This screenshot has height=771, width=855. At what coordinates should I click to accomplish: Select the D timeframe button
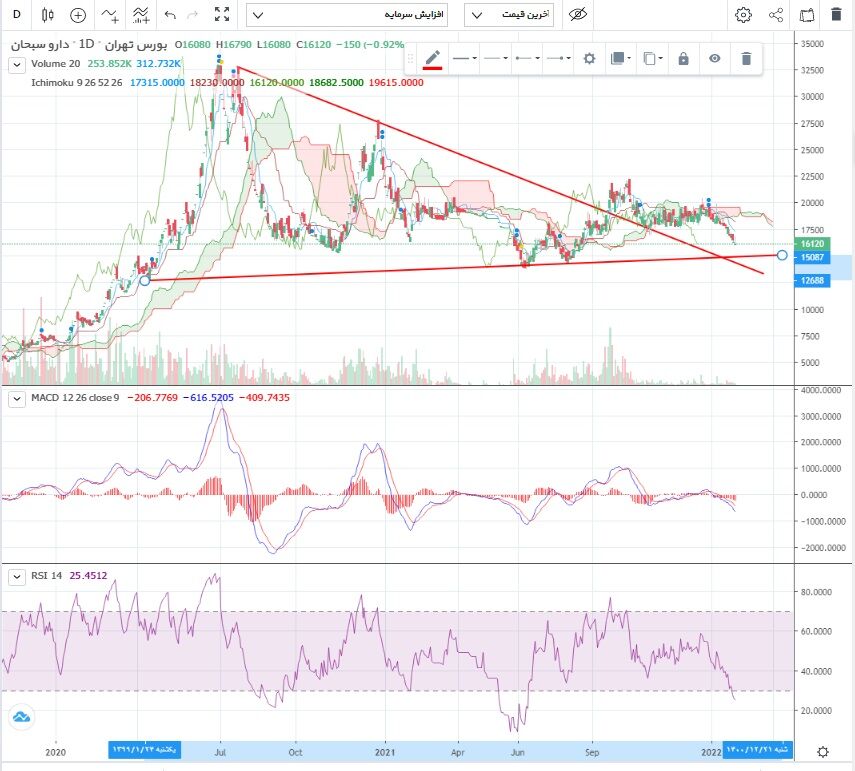(x=17, y=15)
